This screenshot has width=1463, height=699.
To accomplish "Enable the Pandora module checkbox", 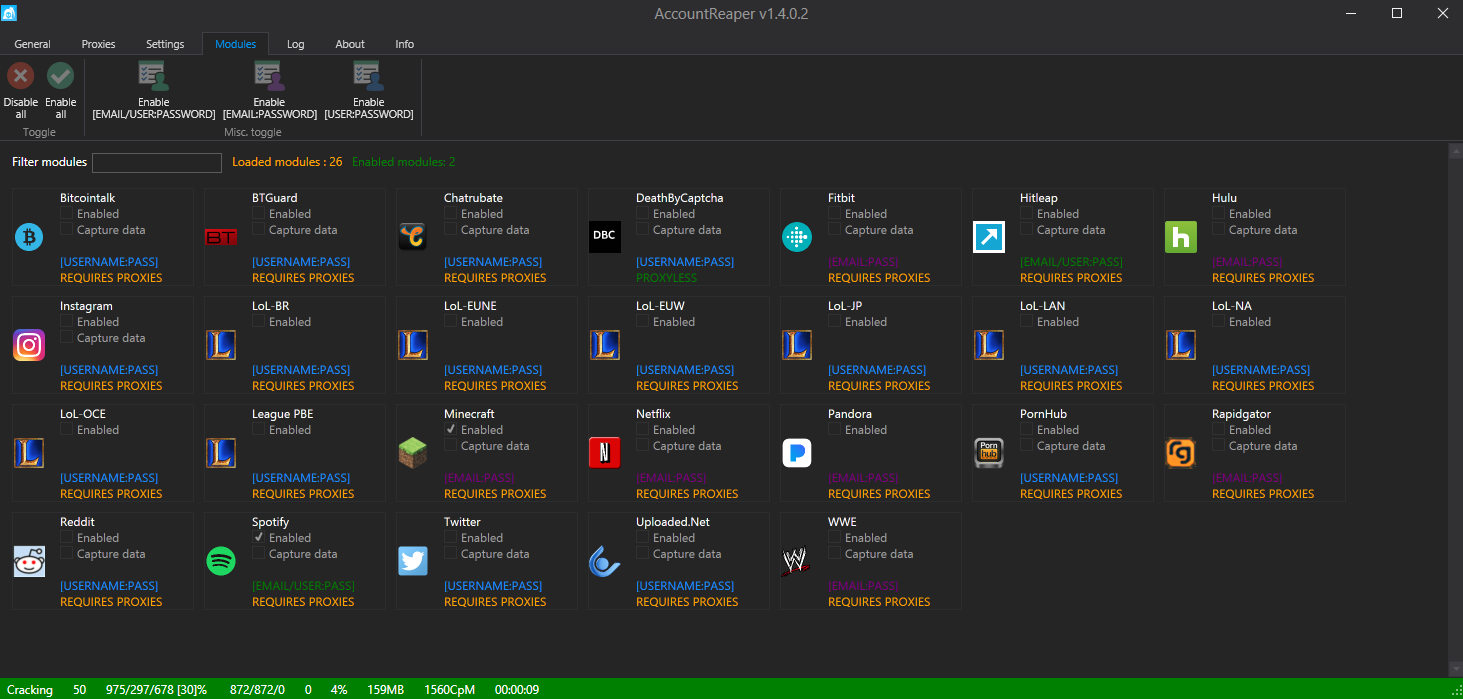I will [835, 429].
